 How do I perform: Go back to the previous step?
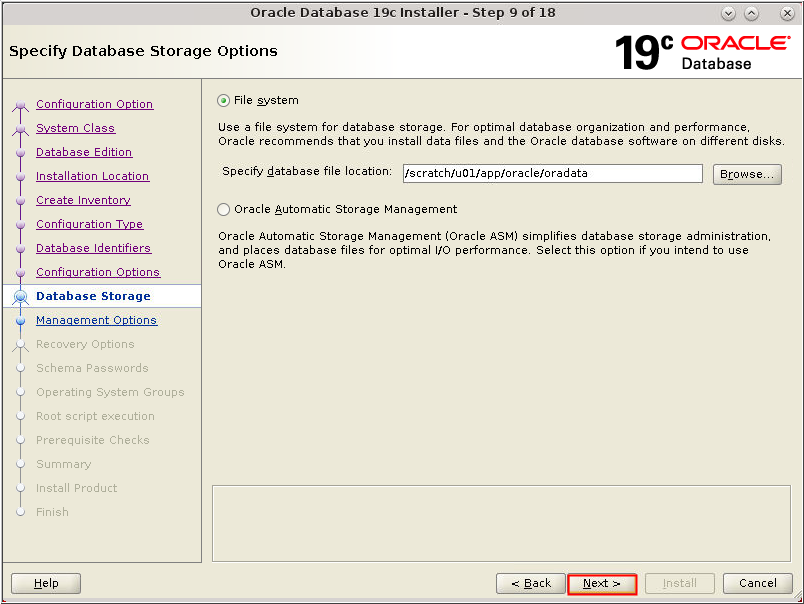530,583
